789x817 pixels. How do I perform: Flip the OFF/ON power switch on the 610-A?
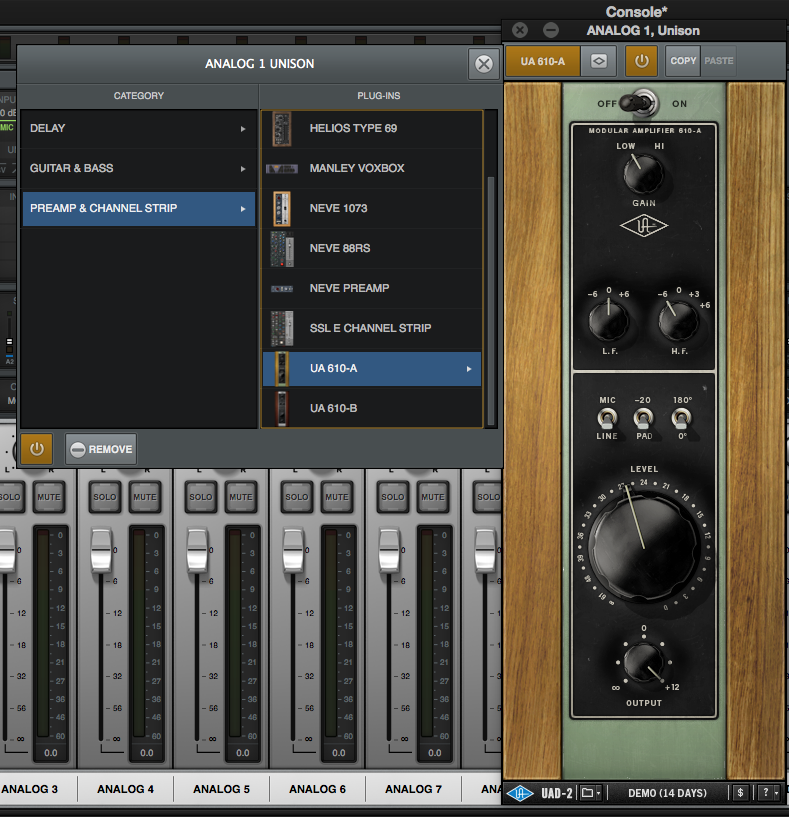click(x=640, y=103)
